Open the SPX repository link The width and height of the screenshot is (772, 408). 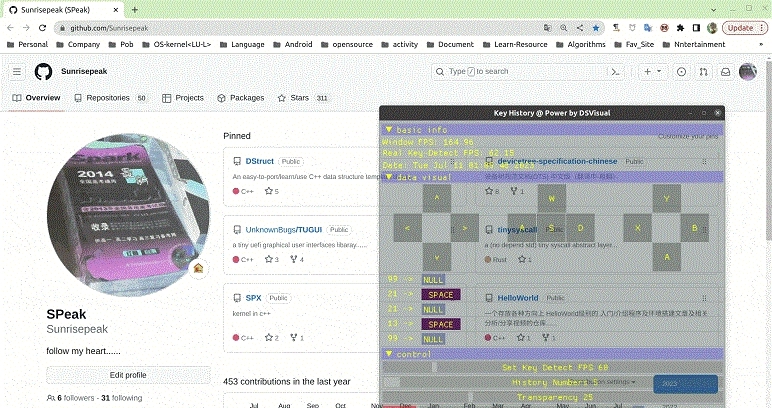click(253, 298)
